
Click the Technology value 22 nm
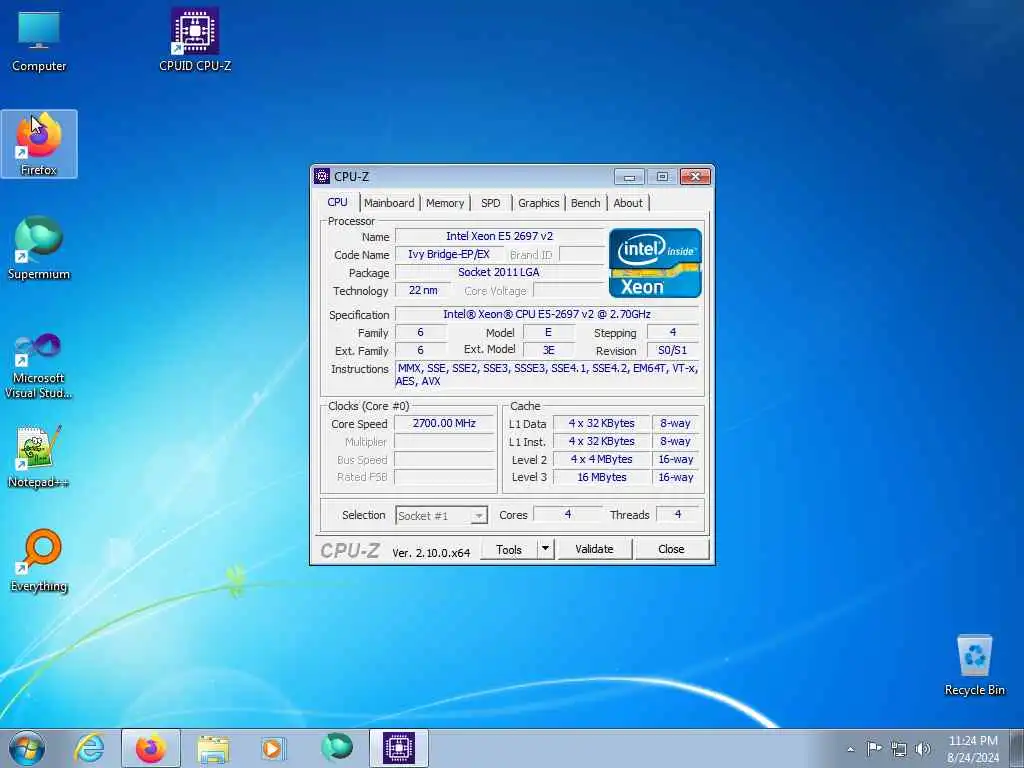(x=423, y=291)
